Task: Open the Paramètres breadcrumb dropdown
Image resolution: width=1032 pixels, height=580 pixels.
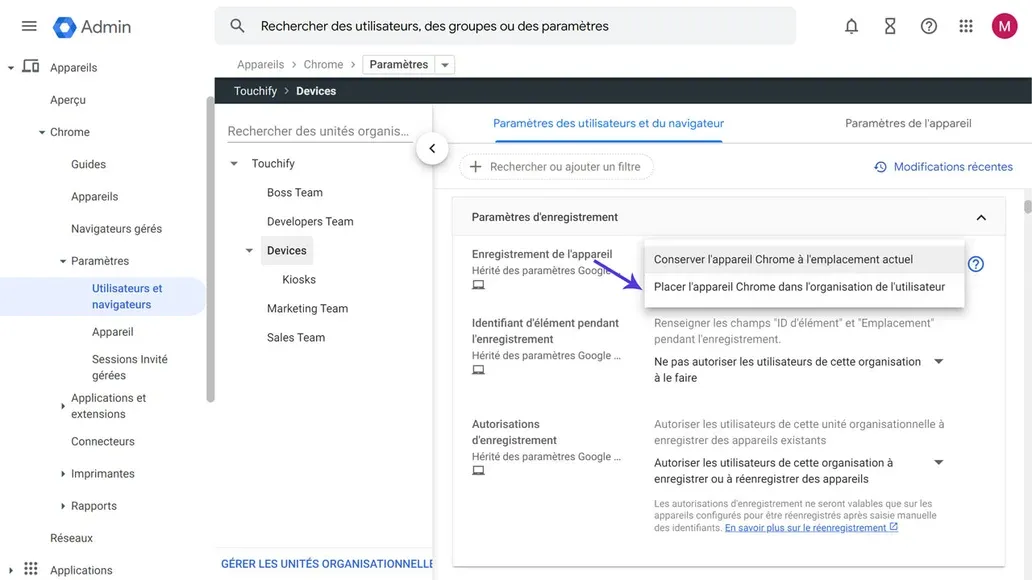Action: [442, 63]
